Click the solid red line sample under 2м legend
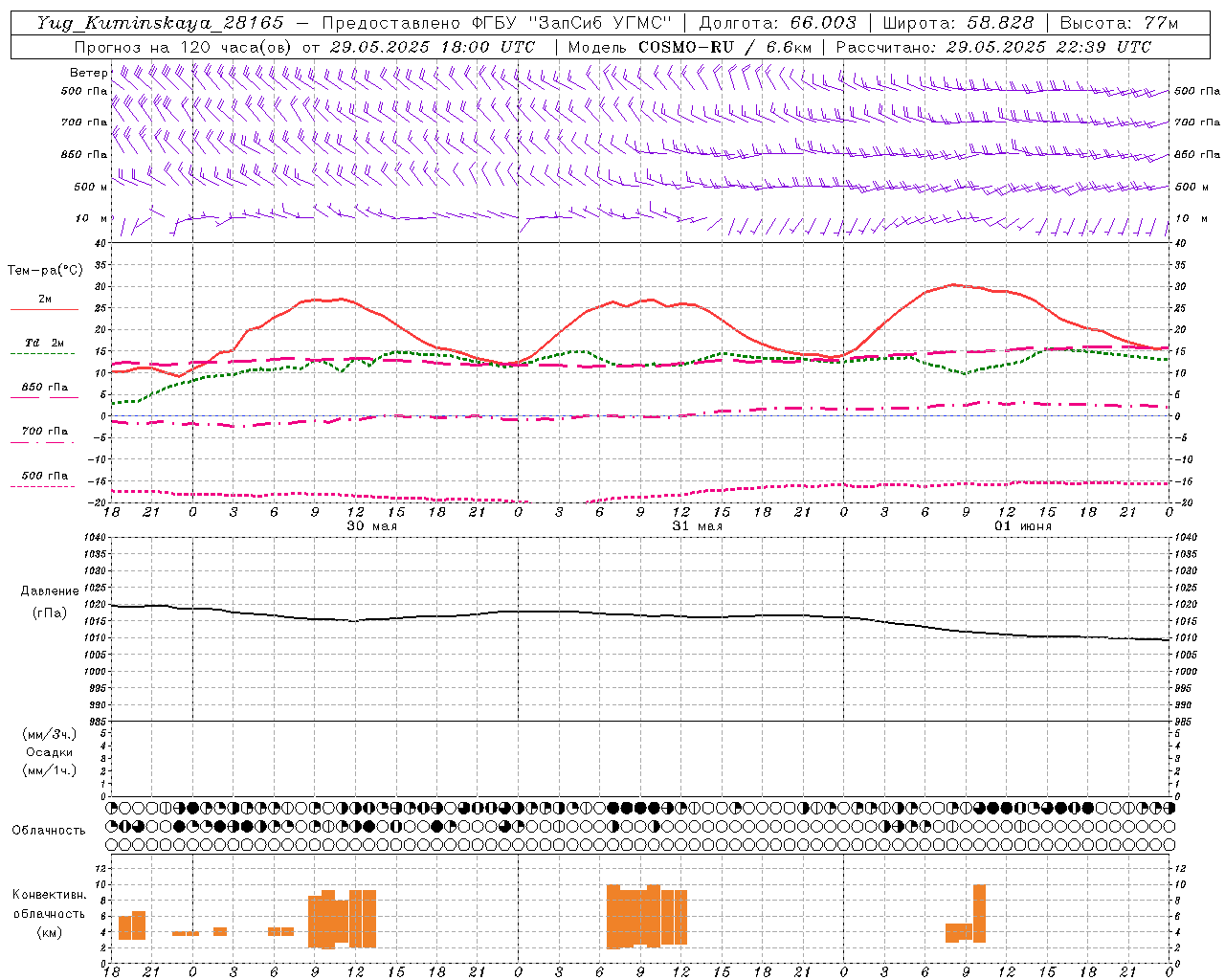The height and width of the screenshot is (980, 1225). point(44,309)
